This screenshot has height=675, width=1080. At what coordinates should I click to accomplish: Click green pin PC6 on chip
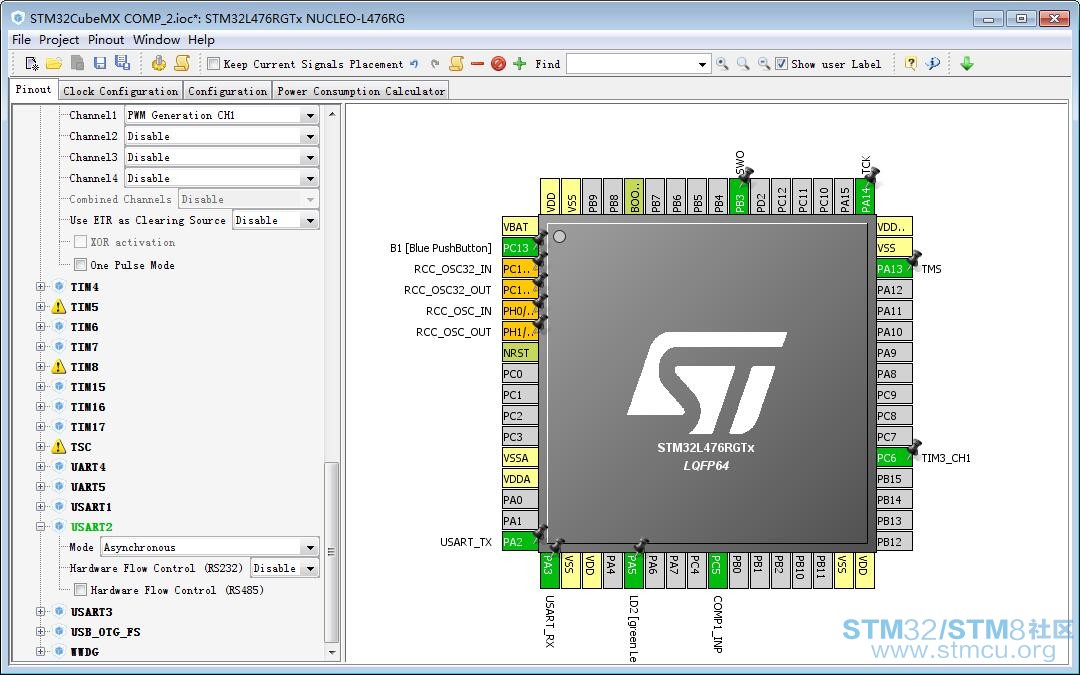(894, 457)
